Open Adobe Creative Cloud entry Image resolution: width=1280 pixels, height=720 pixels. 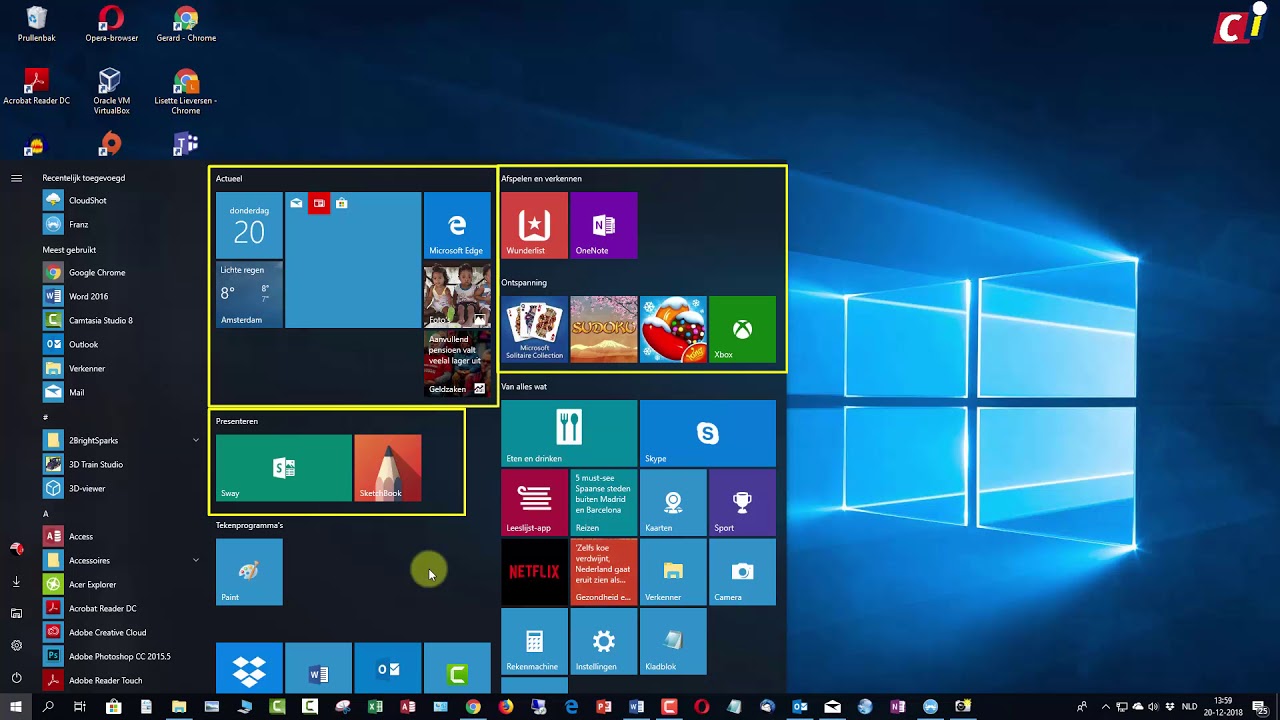pyautogui.click(x=121, y=632)
